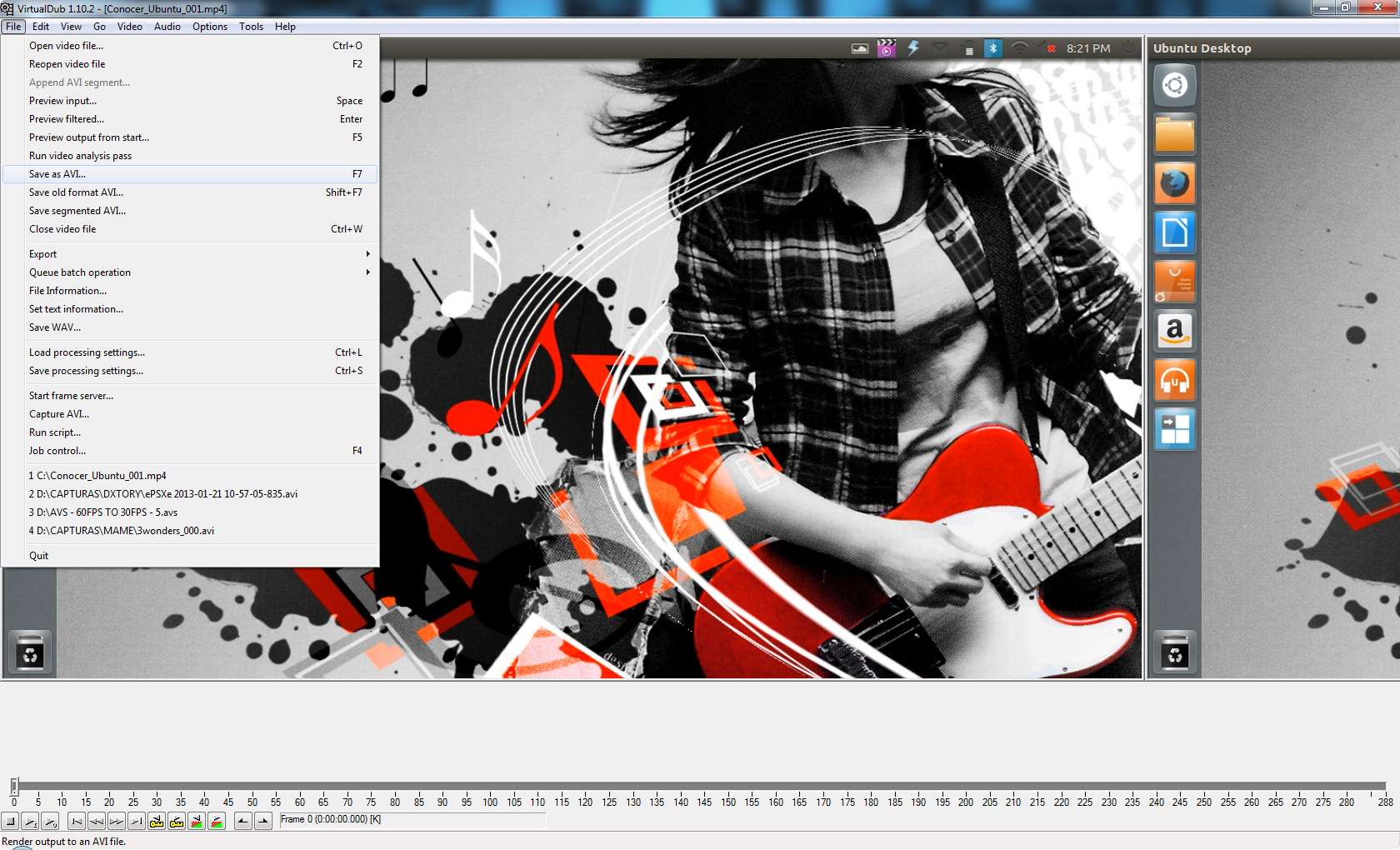The image size is (1400, 850).
Task: Choose Open video file...
Action: click(x=190, y=46)
